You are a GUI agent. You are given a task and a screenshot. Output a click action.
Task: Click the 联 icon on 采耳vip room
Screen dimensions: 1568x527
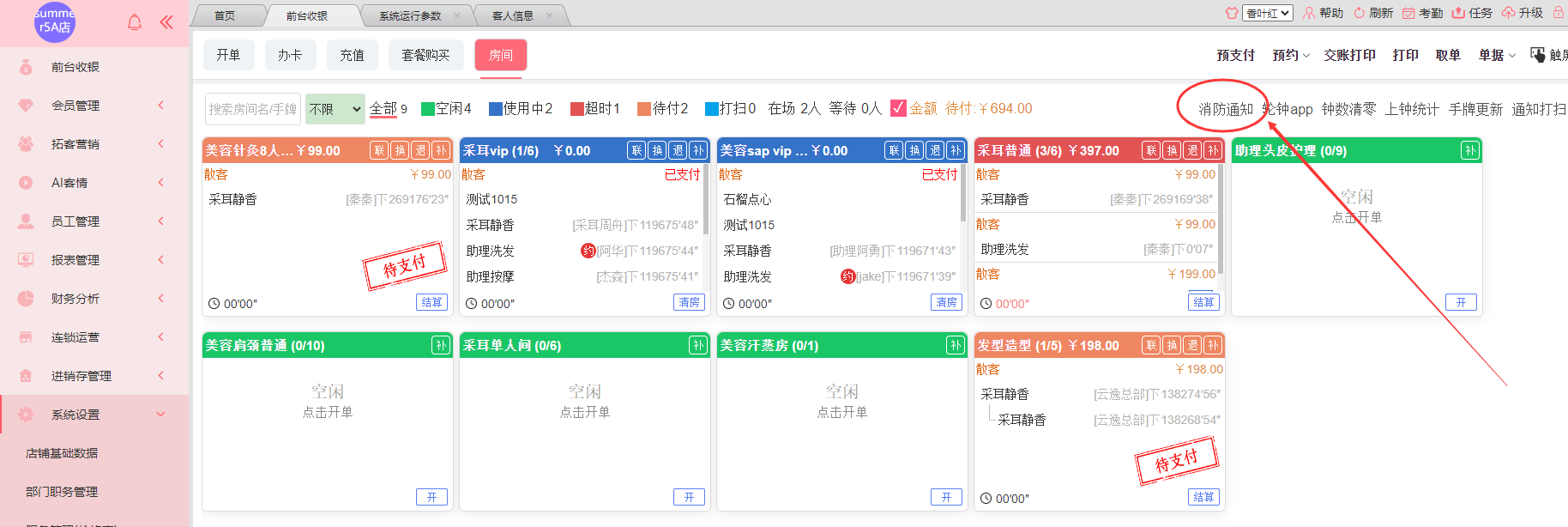(636, 151)
